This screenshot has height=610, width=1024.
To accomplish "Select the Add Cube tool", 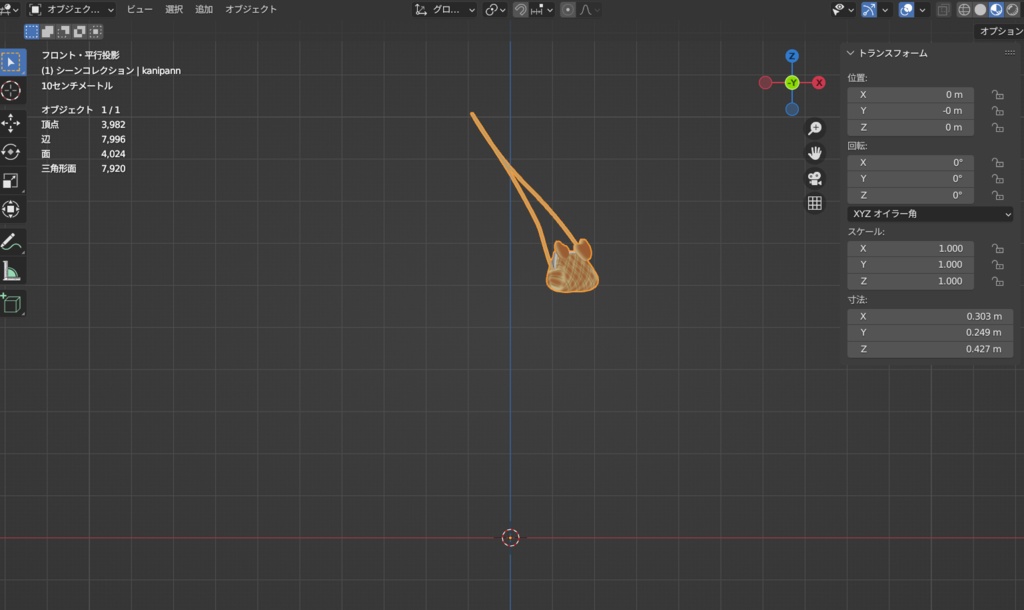I will 11,304.
